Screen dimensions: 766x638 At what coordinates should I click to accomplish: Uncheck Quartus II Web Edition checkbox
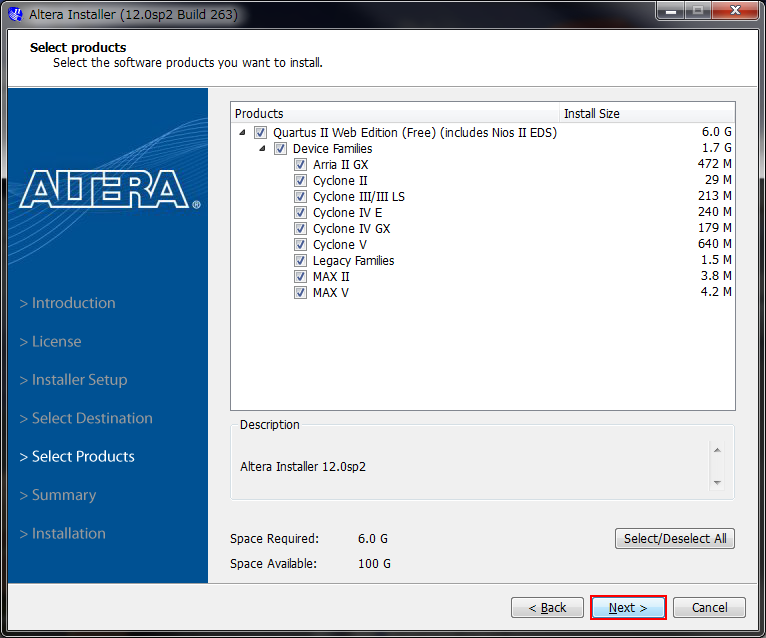click(260, 132)
